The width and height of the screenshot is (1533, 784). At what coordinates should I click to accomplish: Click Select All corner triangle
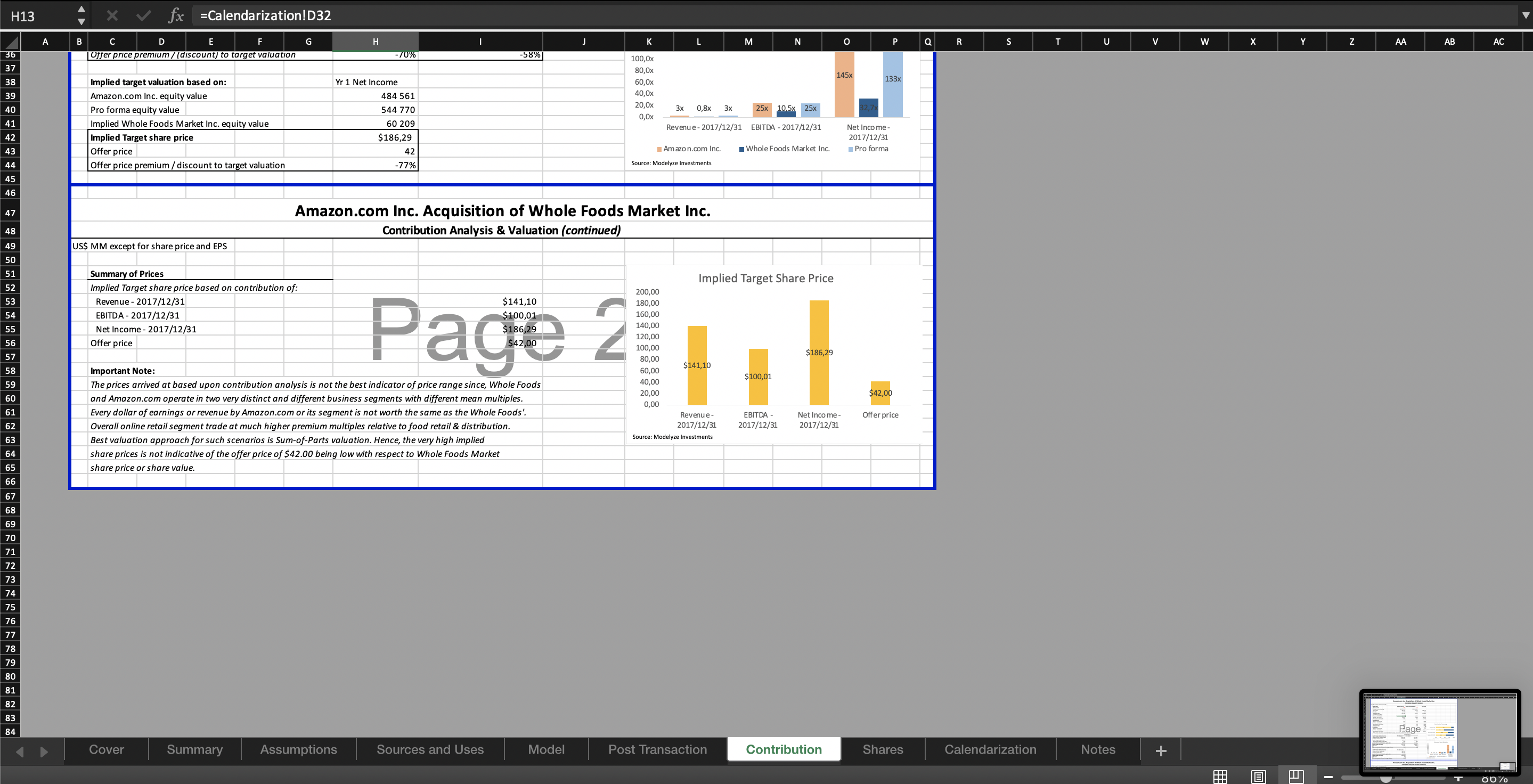click(10, 42)
